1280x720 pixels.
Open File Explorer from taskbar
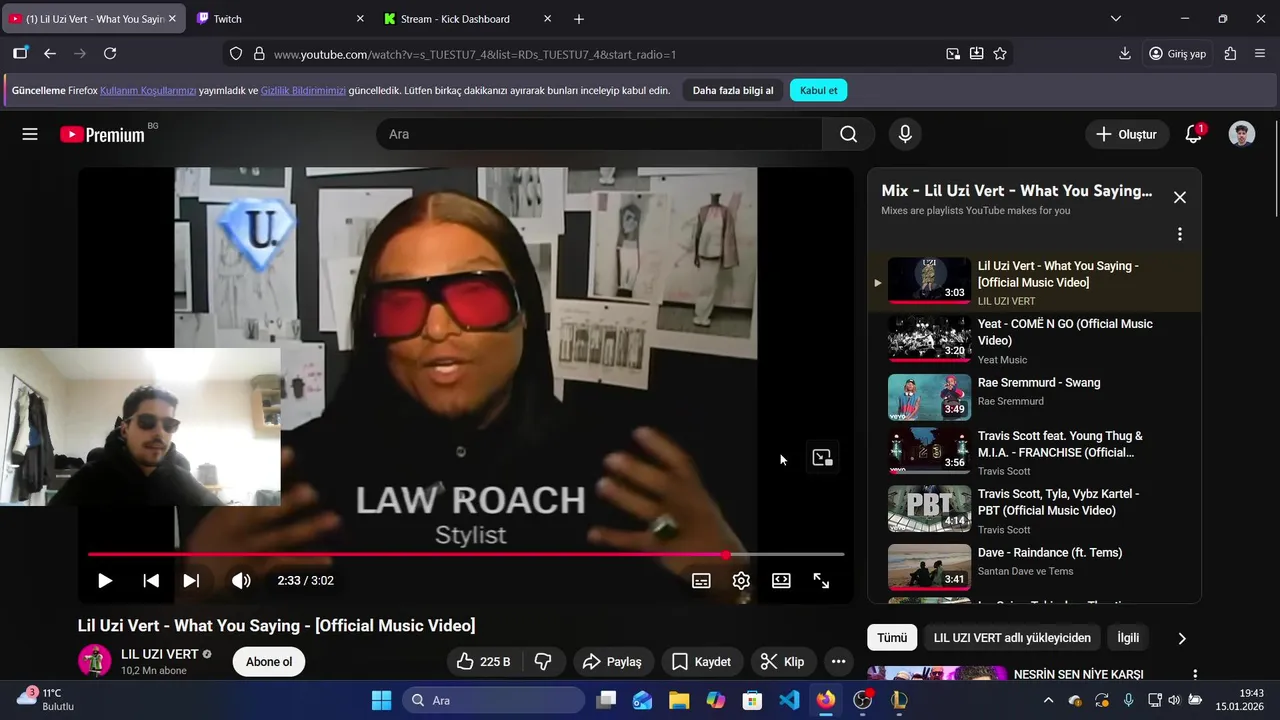(679, 700)
